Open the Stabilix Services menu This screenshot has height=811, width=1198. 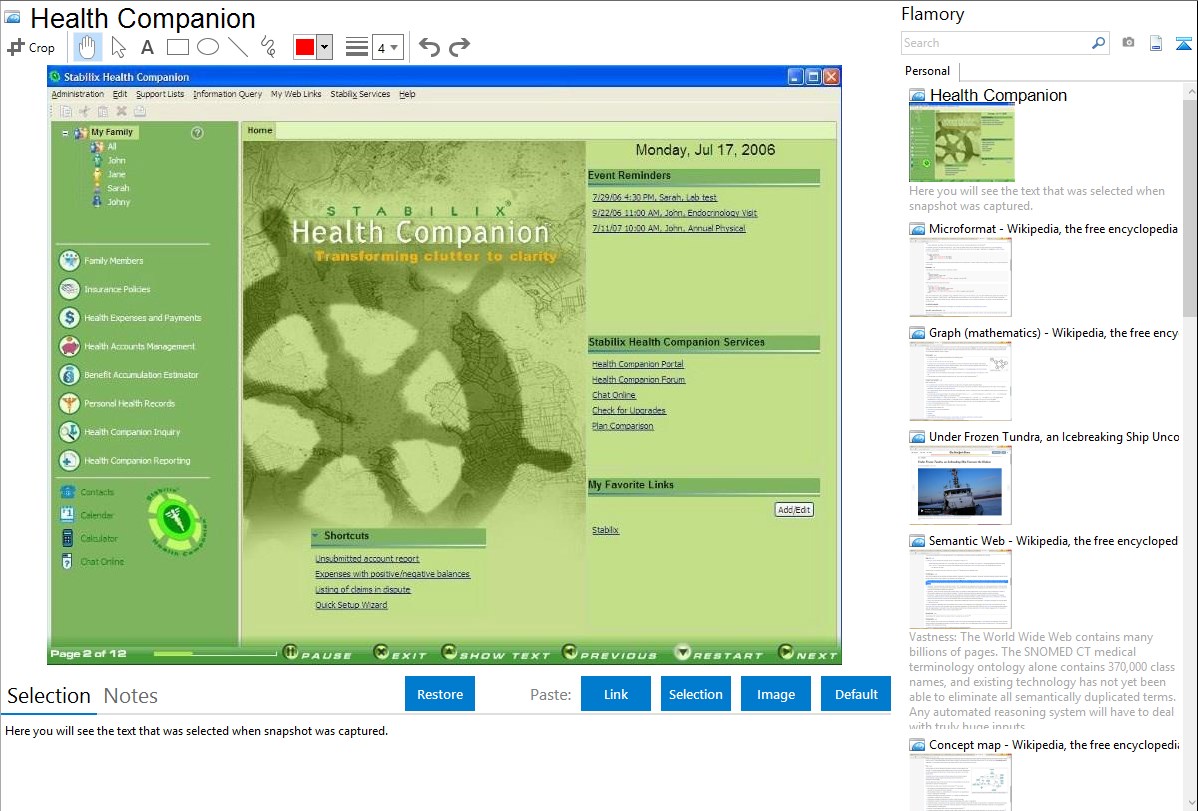[x=360, y=94]
